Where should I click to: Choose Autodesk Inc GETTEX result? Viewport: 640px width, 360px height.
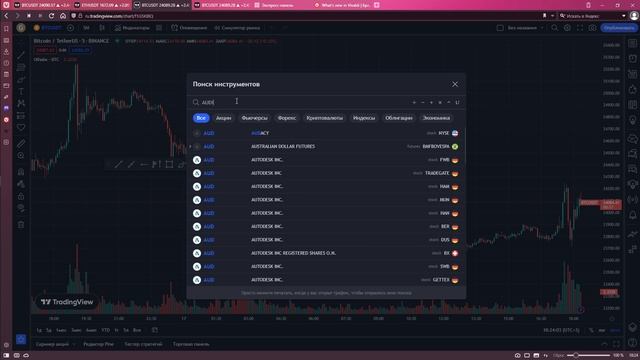tap(326, 280)
